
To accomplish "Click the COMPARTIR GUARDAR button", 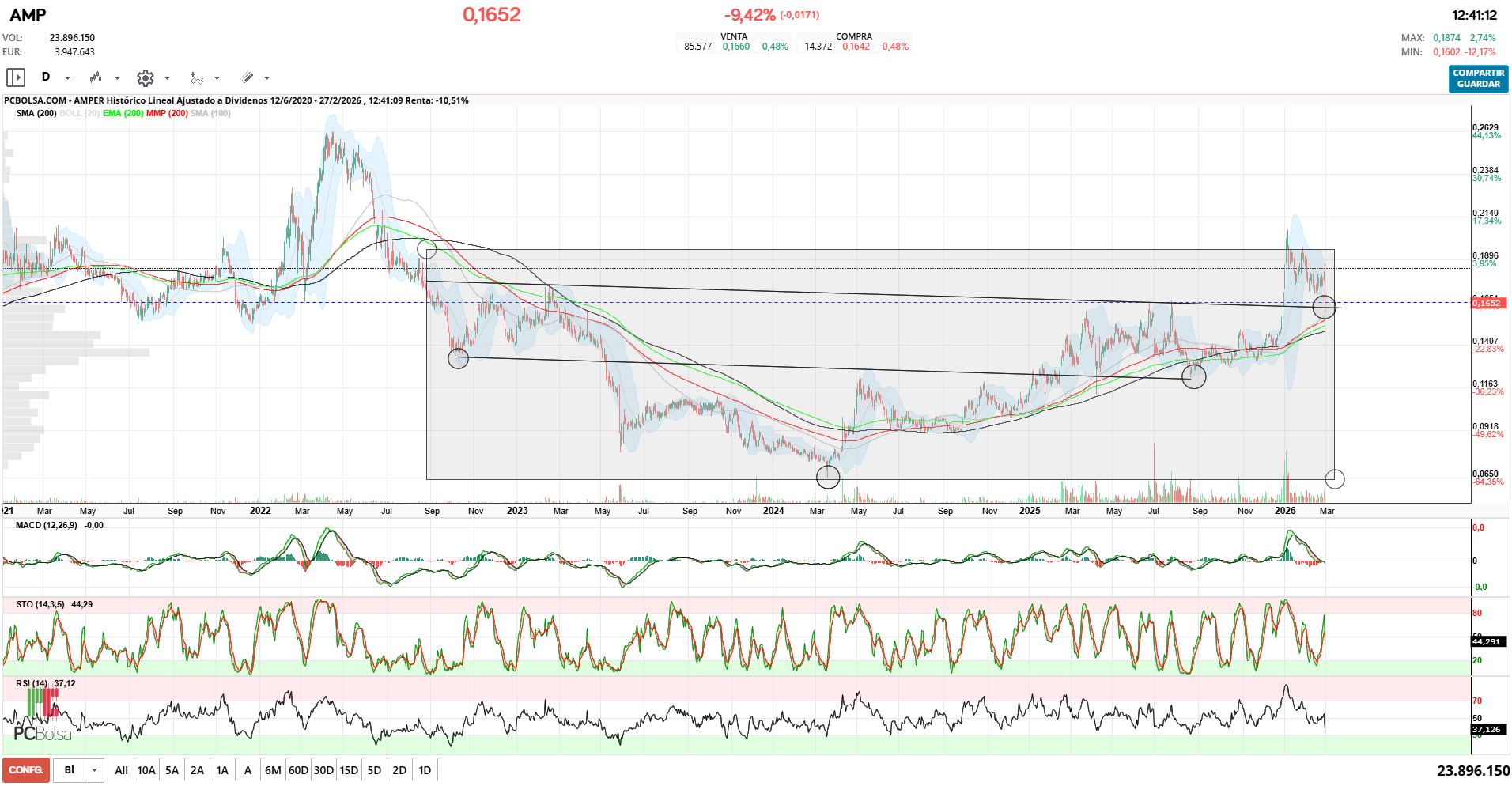I will [x=1477, y=78].
